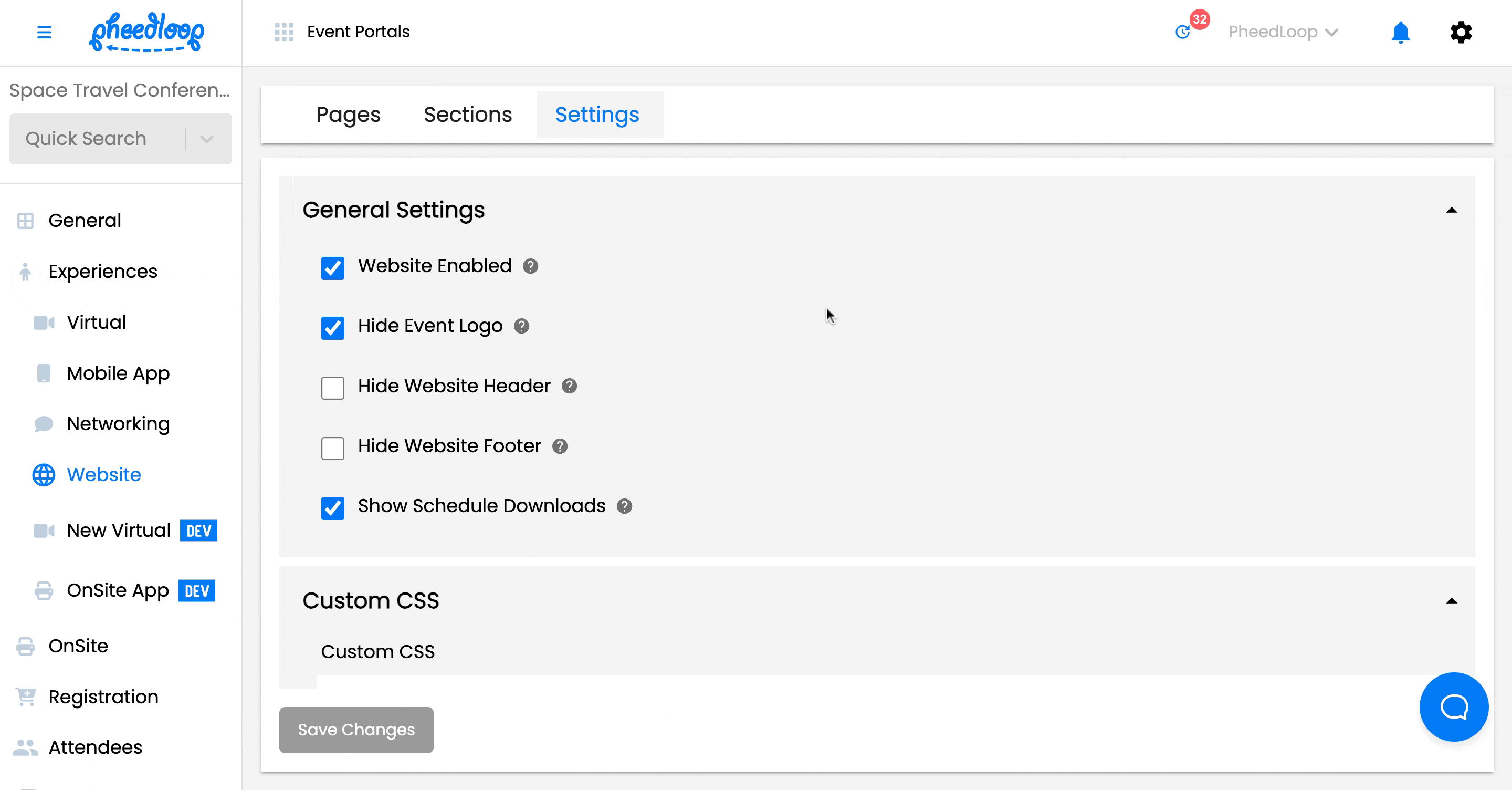The height and width of the screenshot is (790, 1512).
Task: Uncheck the Hide Event Logo checkbox
Action: point(333,328)
